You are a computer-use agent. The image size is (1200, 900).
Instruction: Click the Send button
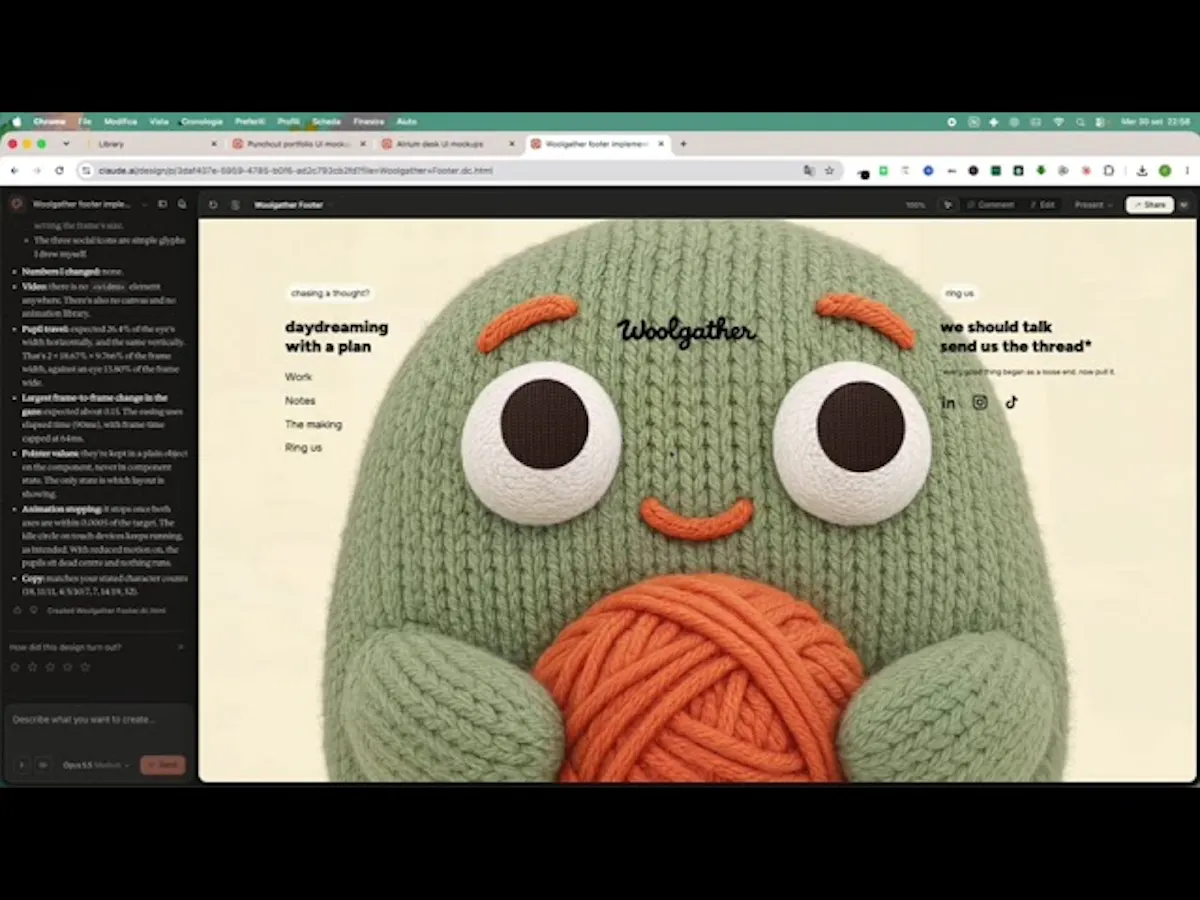(163, 765)
